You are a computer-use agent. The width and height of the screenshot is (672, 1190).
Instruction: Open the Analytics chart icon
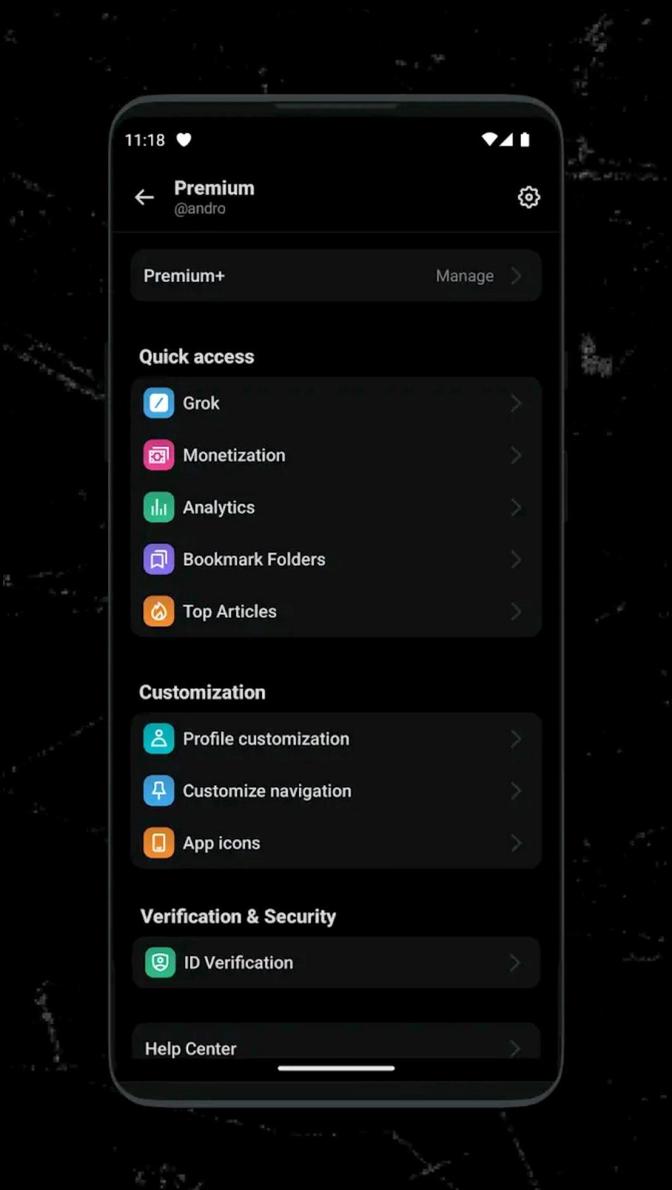(160, 507)
